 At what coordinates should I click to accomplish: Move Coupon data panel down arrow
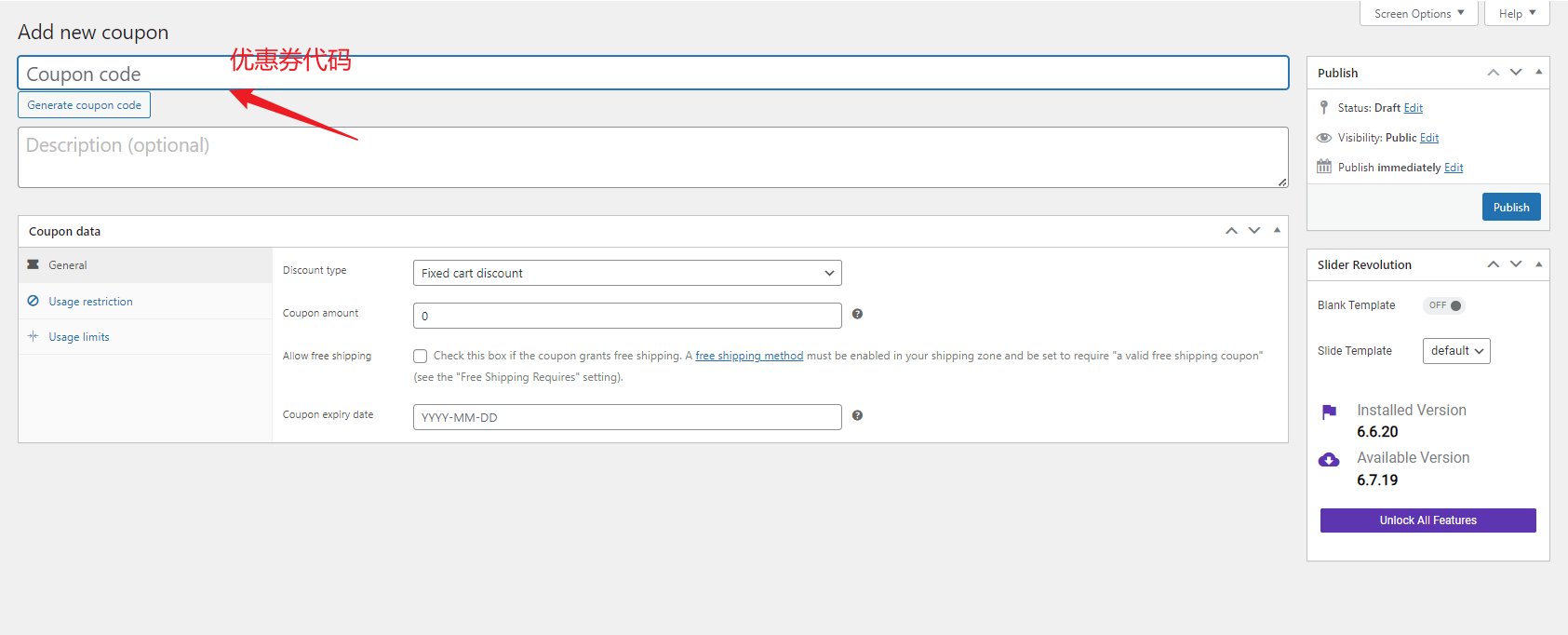[1254, 231]
